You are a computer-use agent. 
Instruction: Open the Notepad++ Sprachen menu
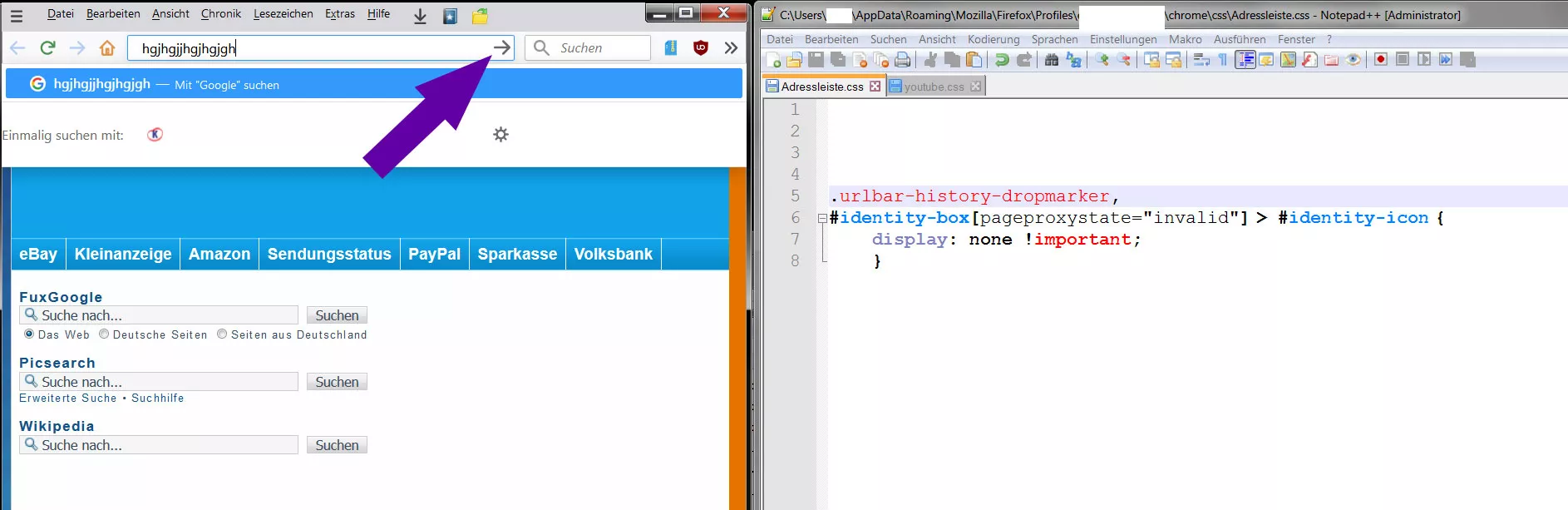point(1054,39)
